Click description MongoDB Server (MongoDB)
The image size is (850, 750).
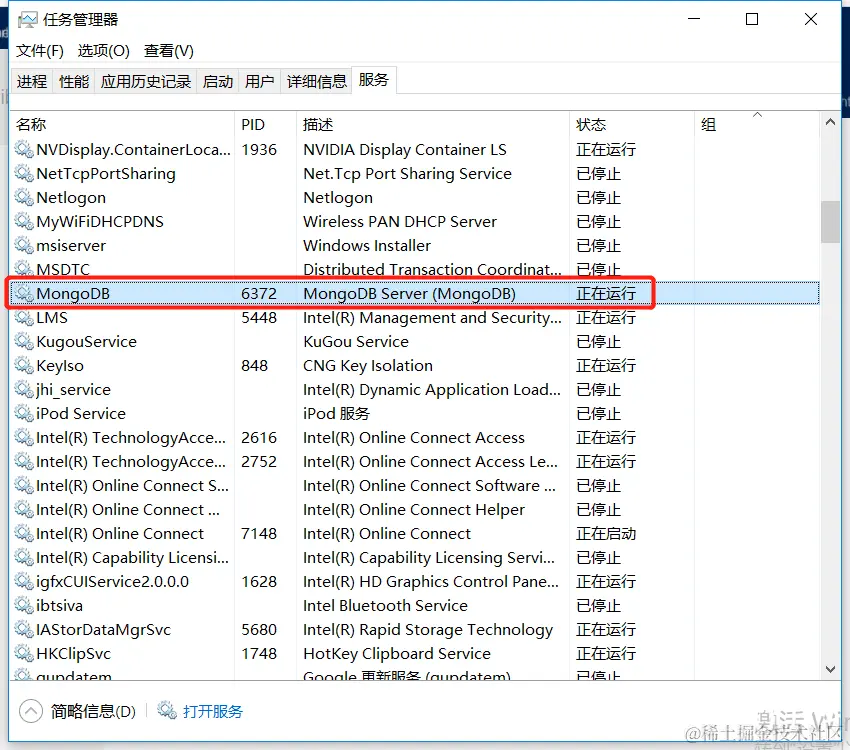coord(409,294)
